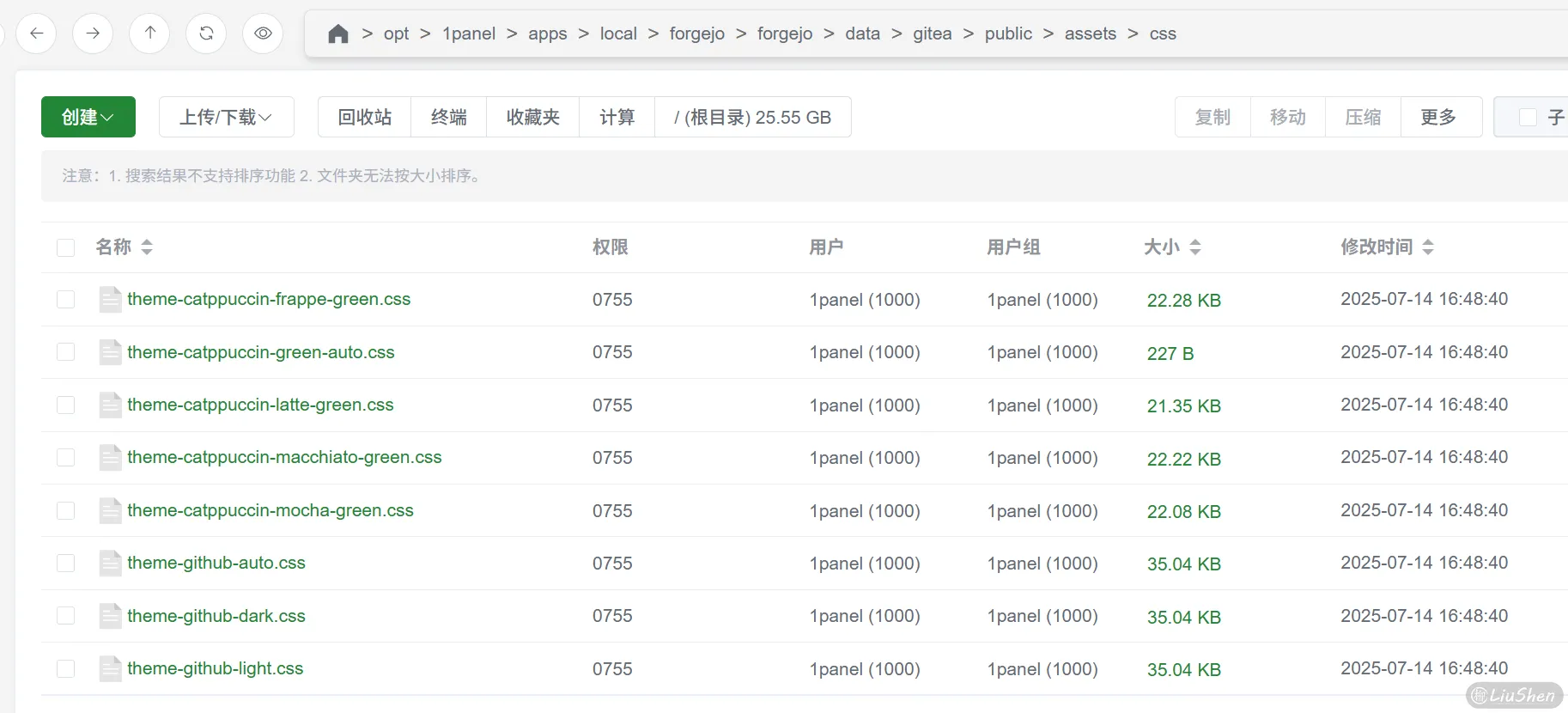Open the 上传/下载 dropdown
Image resolution: width=1568 pixels, height=713 pixels.
[x=226, y=117]
